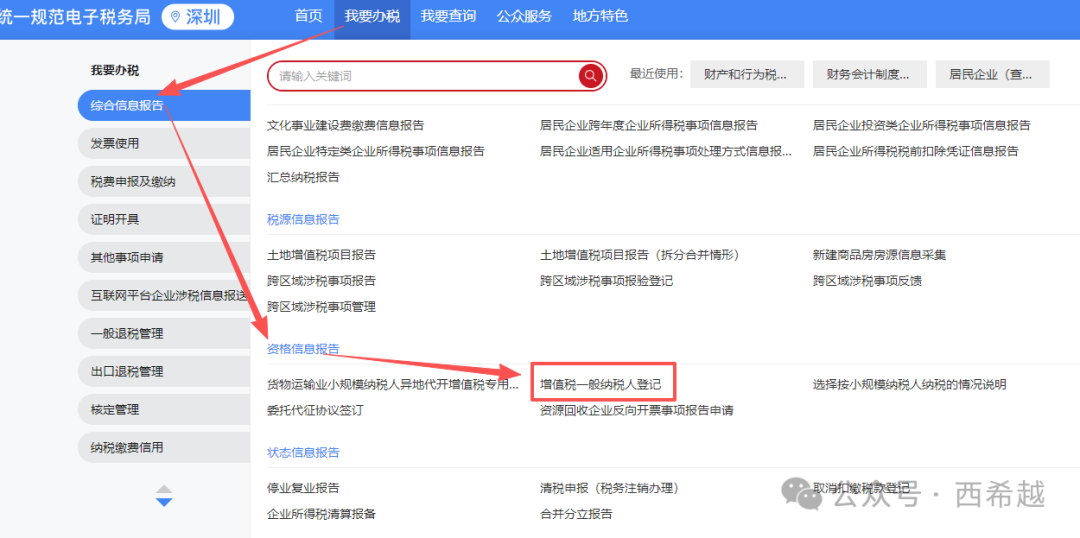This screenshot has height=538, width=1080.
Task: Open 跨区域涉税事项反馈
Action: [x=867, y=281]
